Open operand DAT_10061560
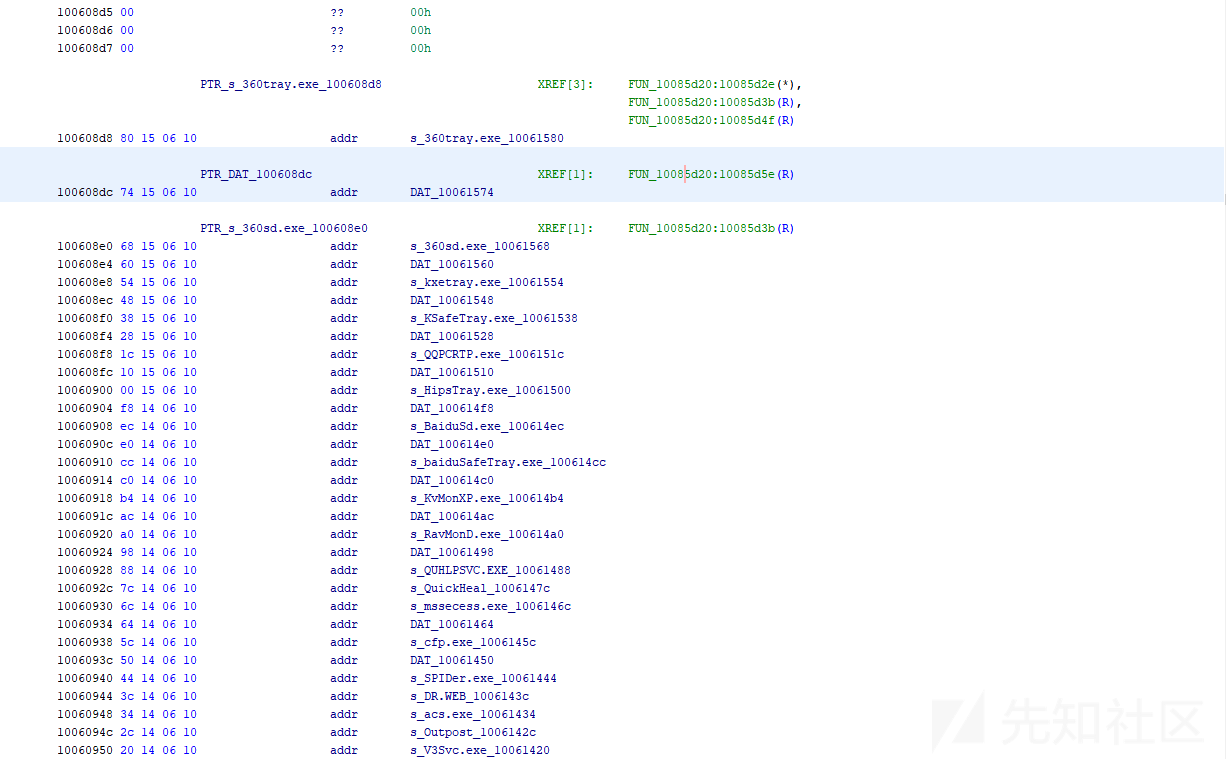 tap(452, 264)
